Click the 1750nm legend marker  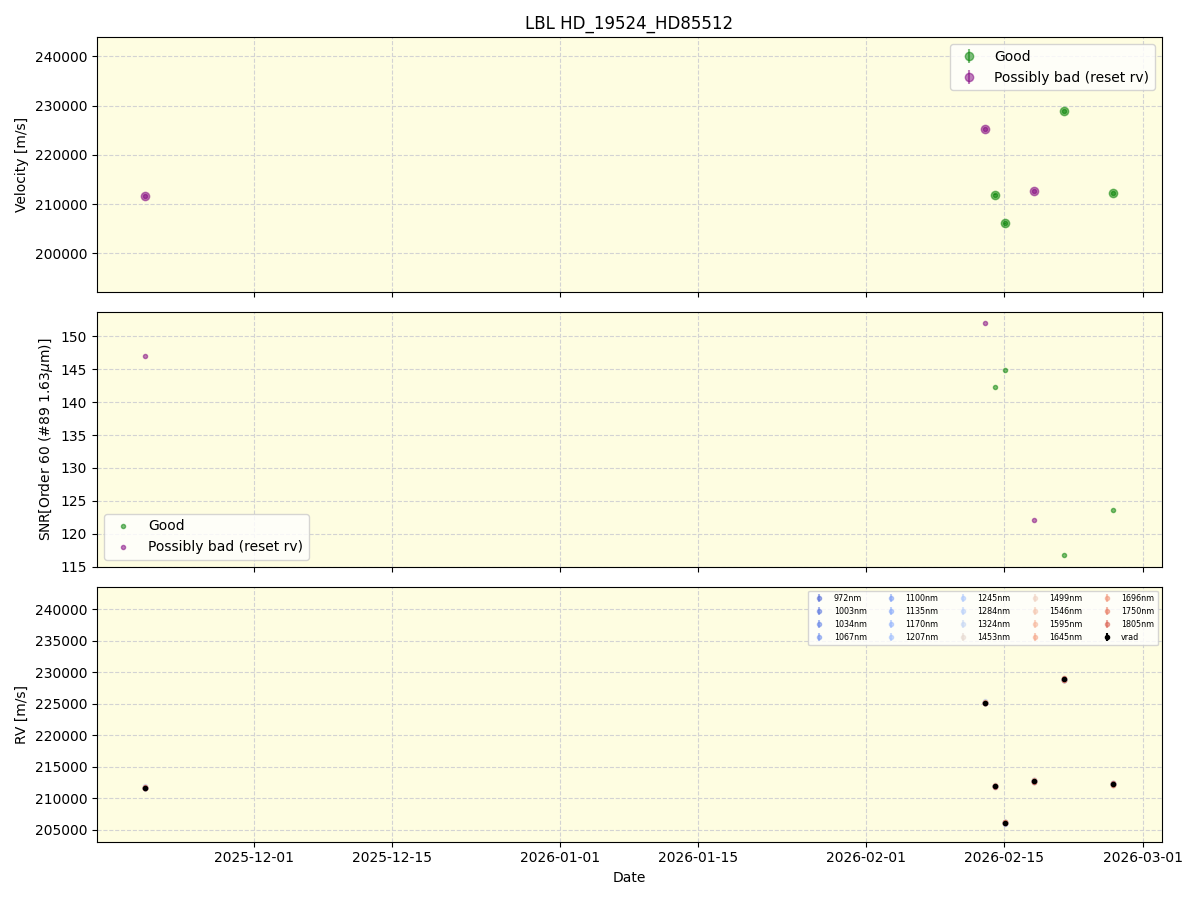click(x=1107, y=611)
